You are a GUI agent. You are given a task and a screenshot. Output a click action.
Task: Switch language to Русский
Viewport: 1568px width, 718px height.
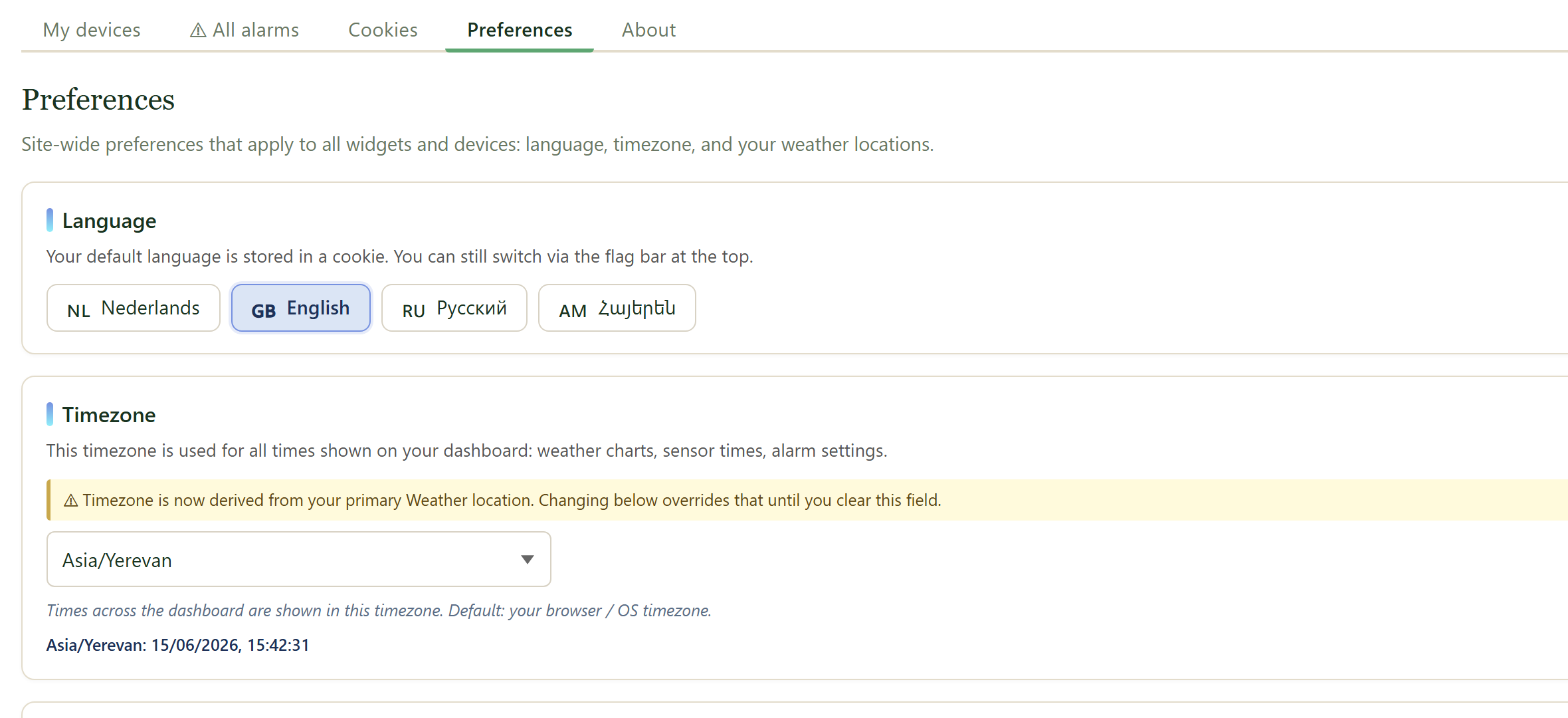454,308
